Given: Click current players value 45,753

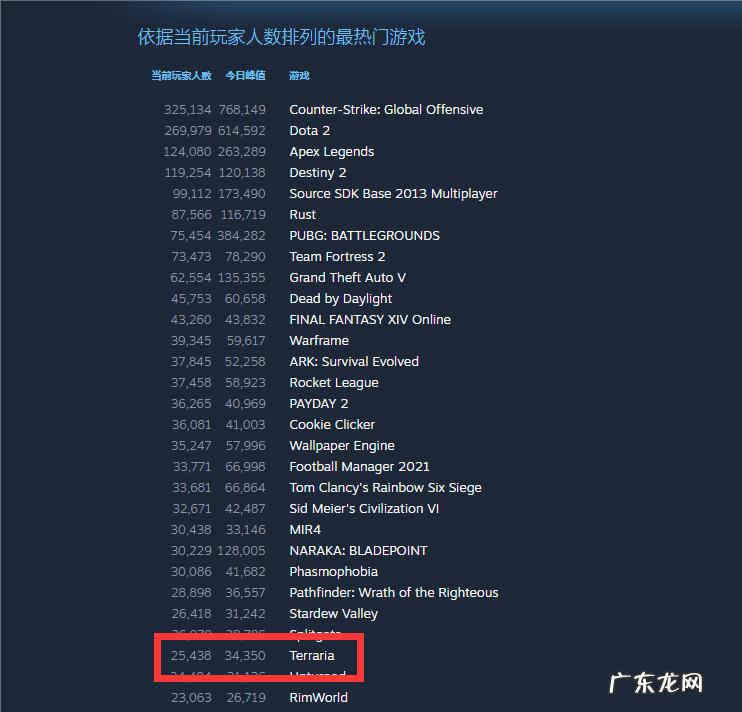Looking at the screenshot, I should [191, 299].
